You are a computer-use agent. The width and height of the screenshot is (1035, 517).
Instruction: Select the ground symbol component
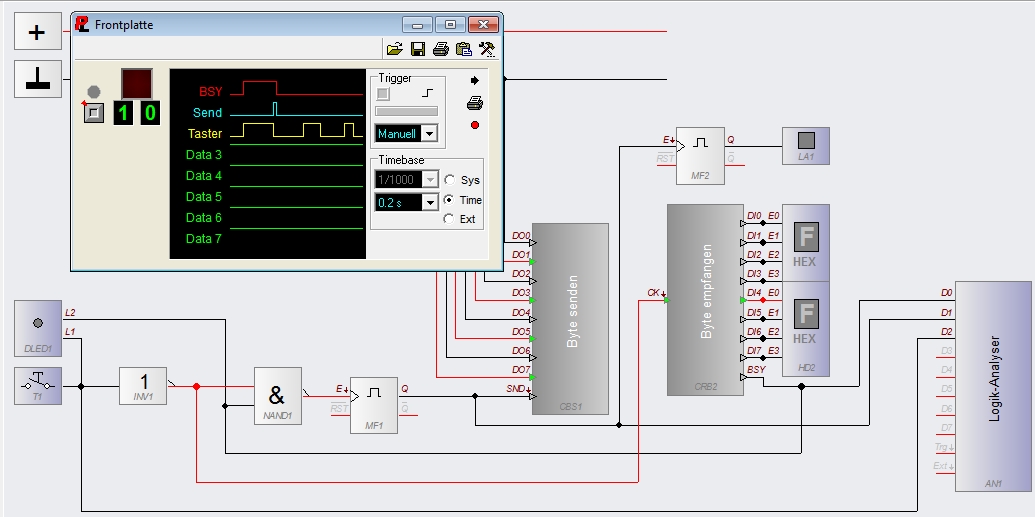pyautogui.click(x=38, y=79)
